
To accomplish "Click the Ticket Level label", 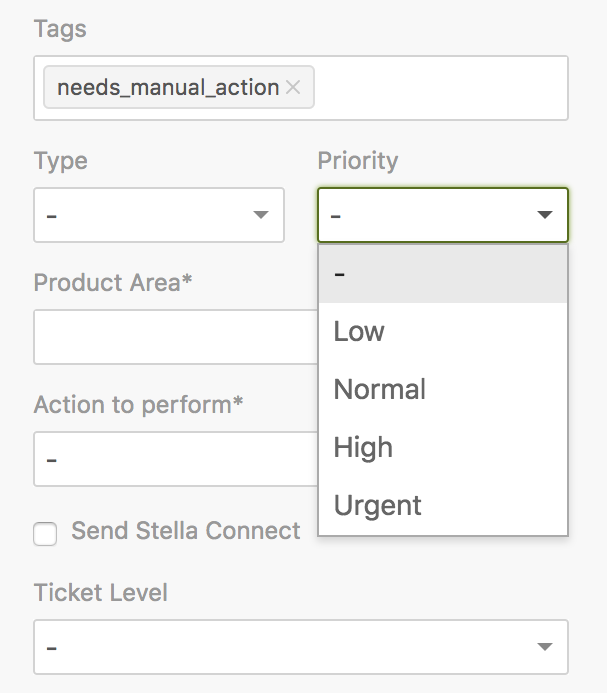I will pyautogui.click(x=101, y=593).
